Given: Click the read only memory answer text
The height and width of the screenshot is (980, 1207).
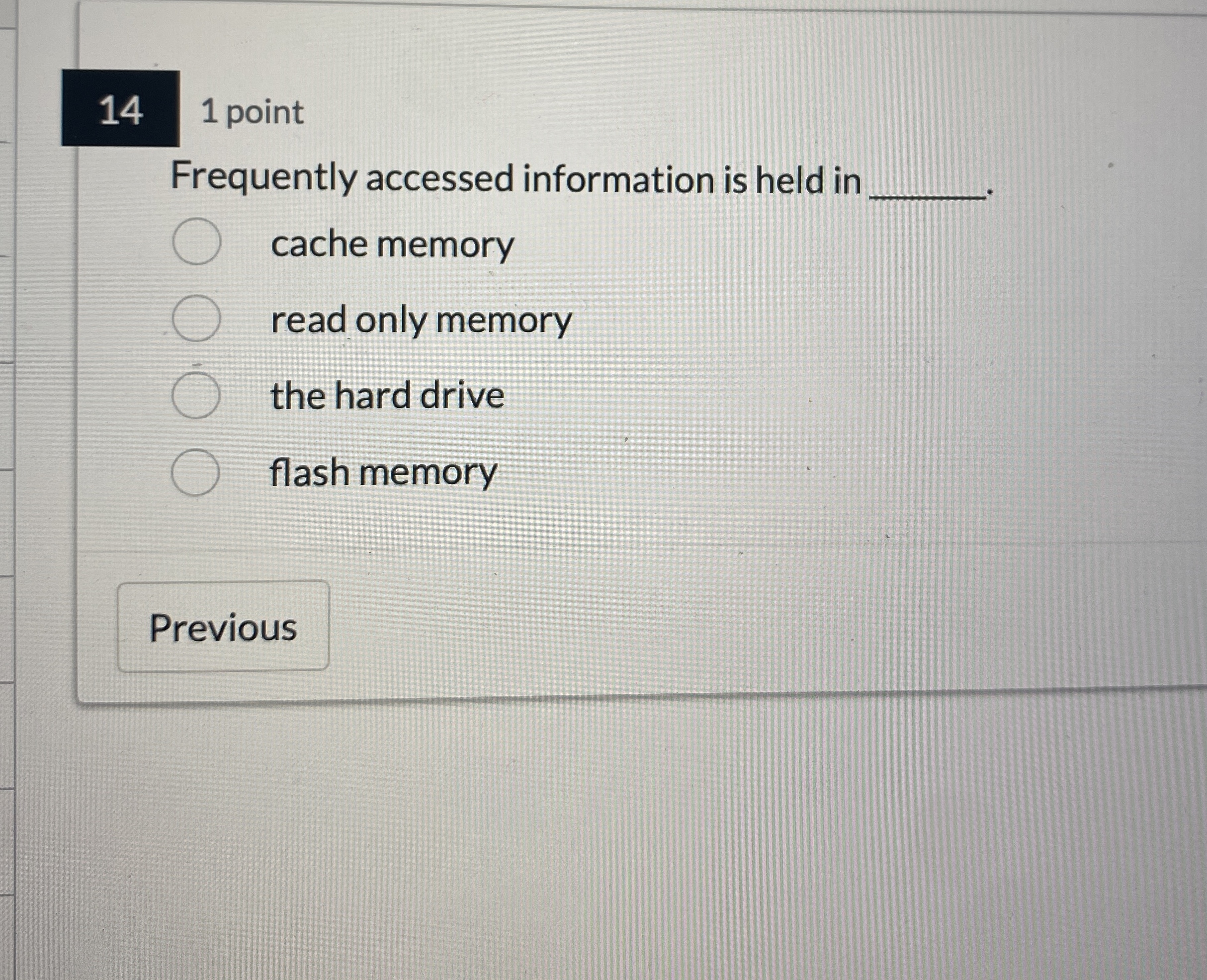Looking at the screenshot, I should click(420, 322).
